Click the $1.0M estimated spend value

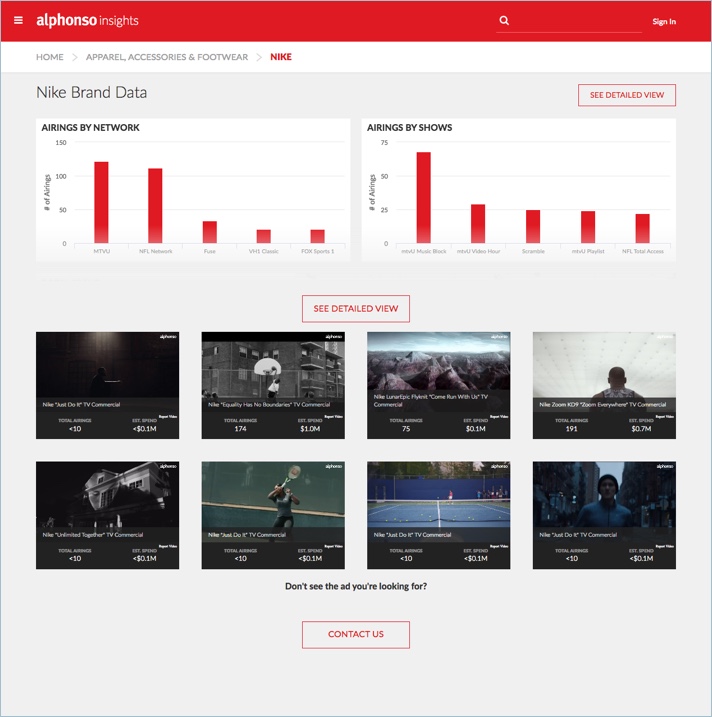click(x=310, y=429)
